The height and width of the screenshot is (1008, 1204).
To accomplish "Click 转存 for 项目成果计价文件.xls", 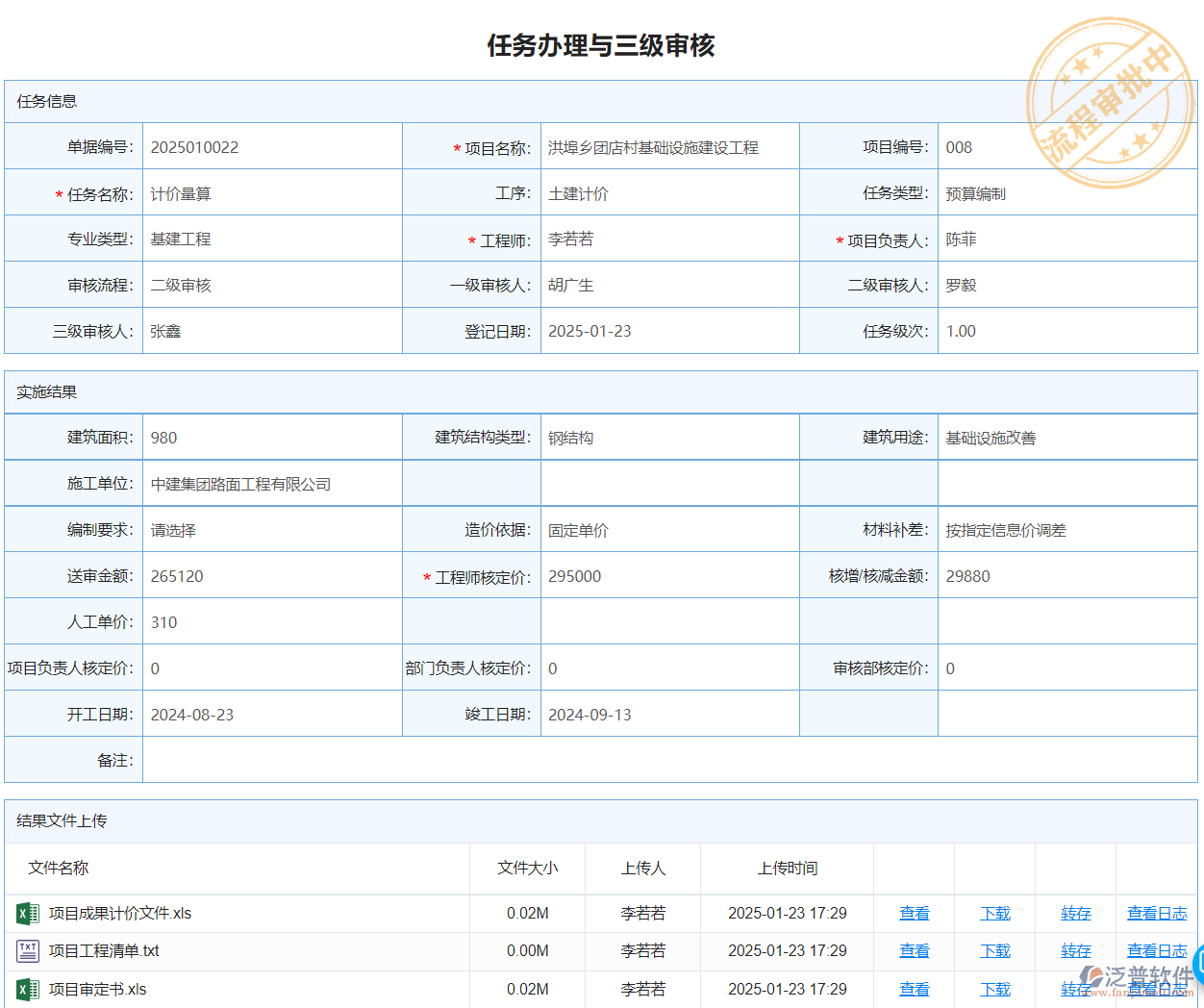I will point(1075,914).
